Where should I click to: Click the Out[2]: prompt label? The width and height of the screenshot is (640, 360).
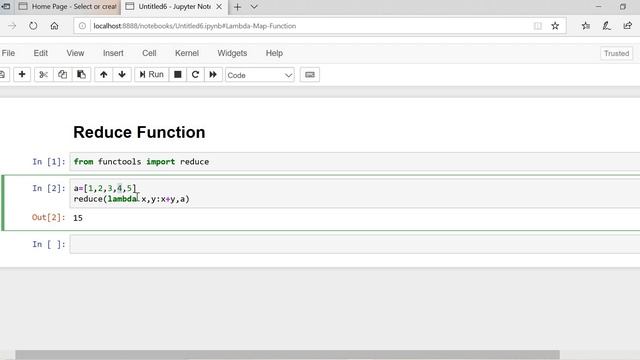coord(49,217)
